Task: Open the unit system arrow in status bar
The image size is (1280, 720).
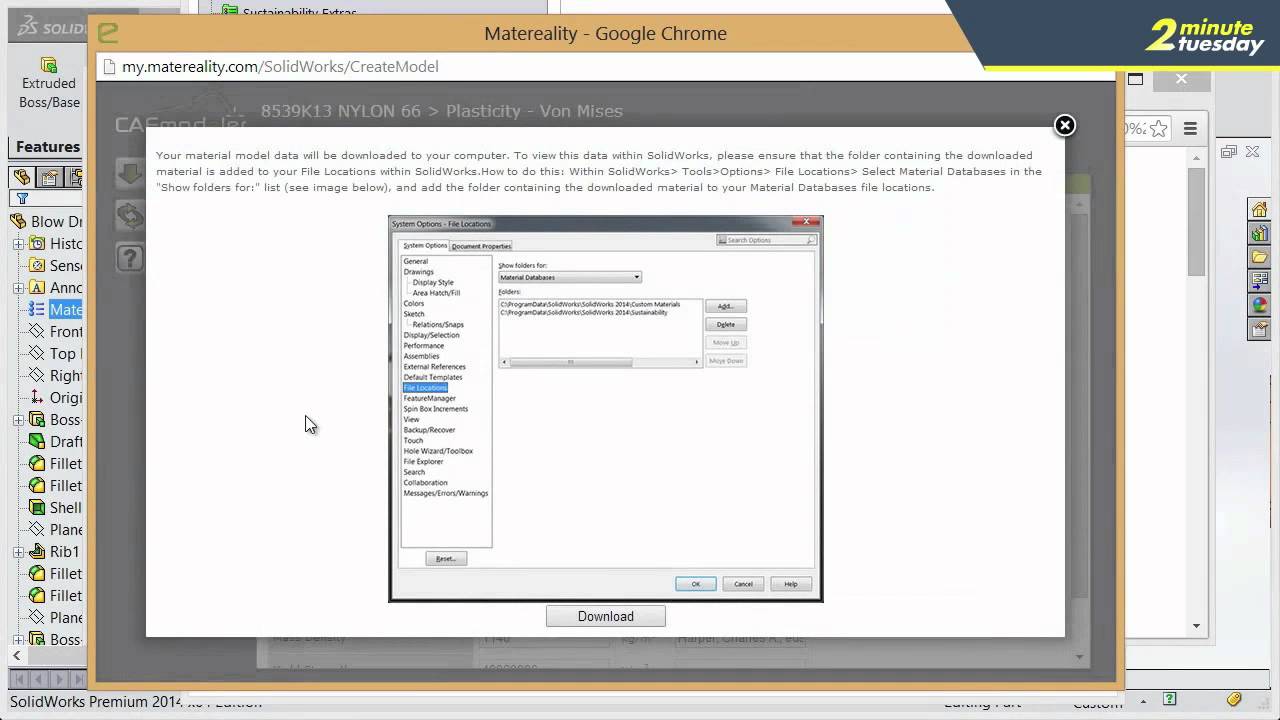Action: pyautogui.click(x=1143, y=700)
